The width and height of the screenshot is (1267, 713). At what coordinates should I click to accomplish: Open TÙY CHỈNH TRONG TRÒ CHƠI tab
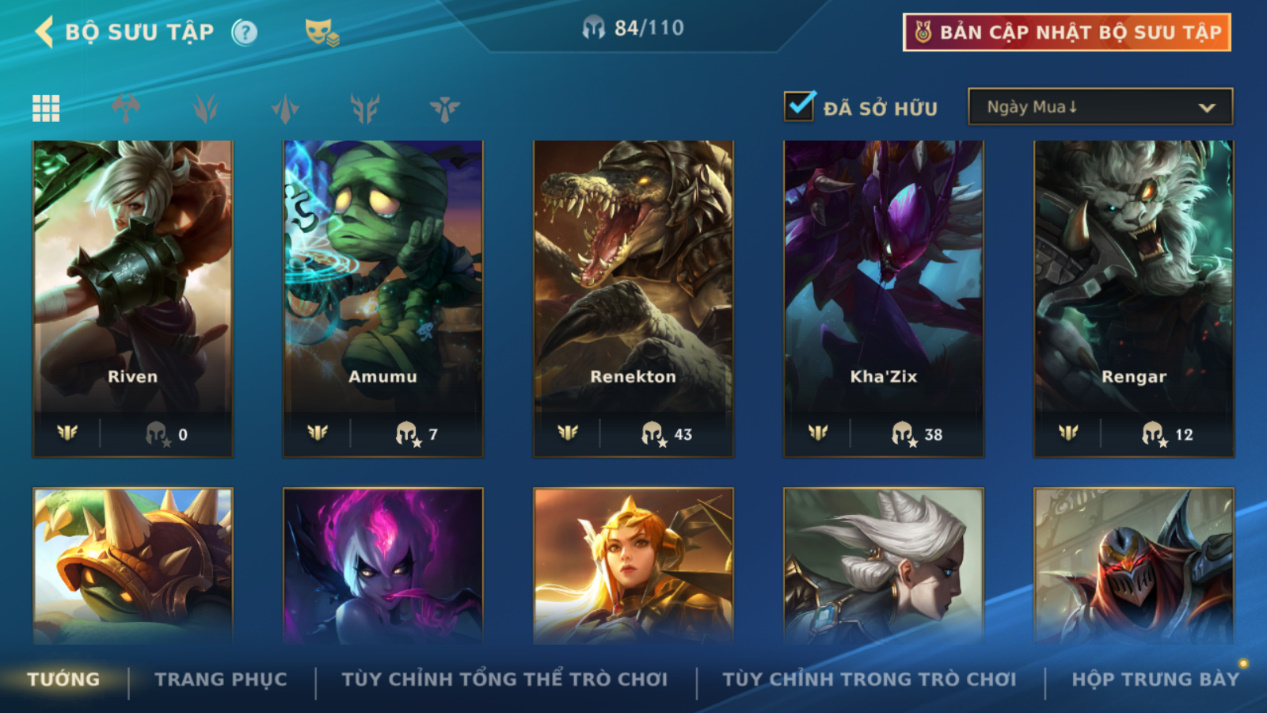click(x=869, y=679)
